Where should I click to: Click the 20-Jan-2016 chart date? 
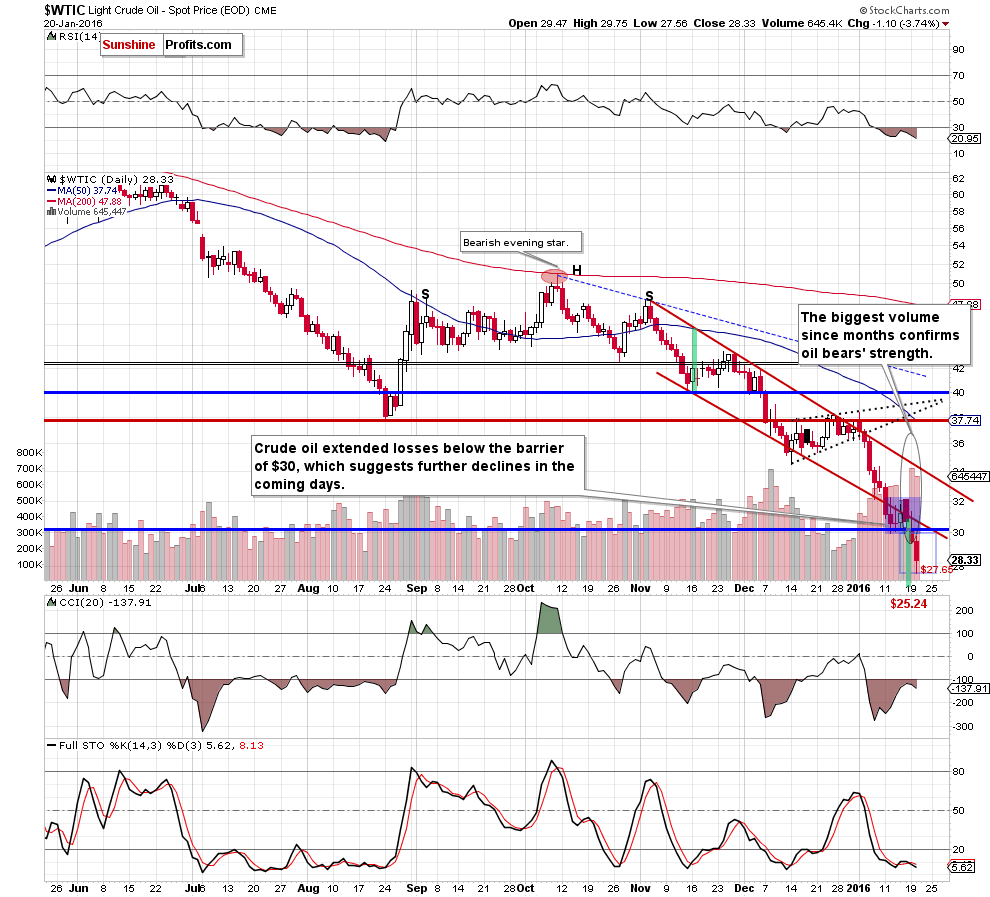tap(73, 23)
